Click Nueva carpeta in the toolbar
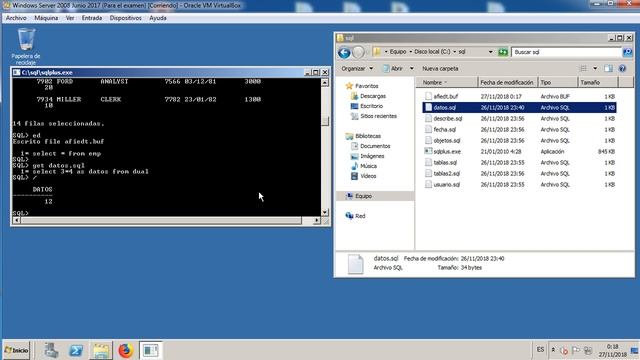Image resolution: width=640 pixels, height=360 pixels. pyautogui.click(x=440, y=69)
